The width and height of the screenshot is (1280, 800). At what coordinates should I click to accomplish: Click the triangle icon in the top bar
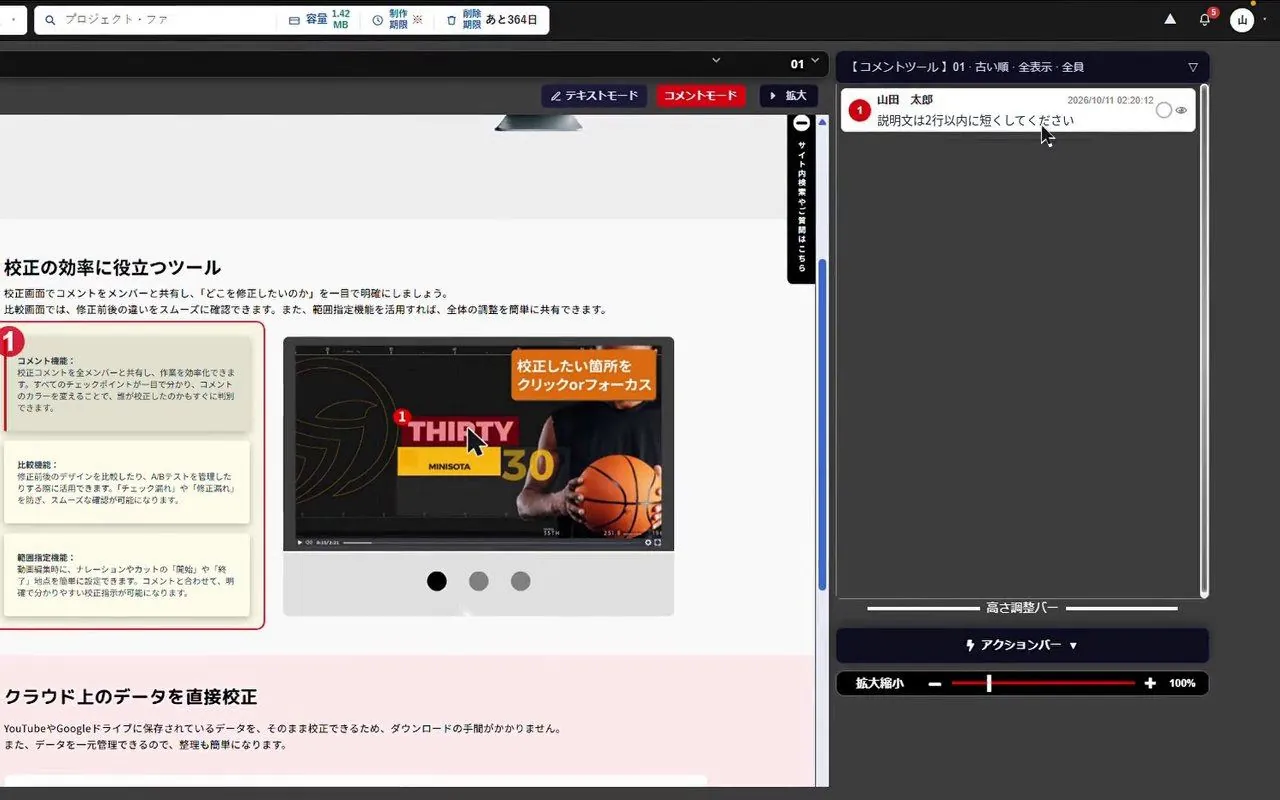click(1170, 19)
